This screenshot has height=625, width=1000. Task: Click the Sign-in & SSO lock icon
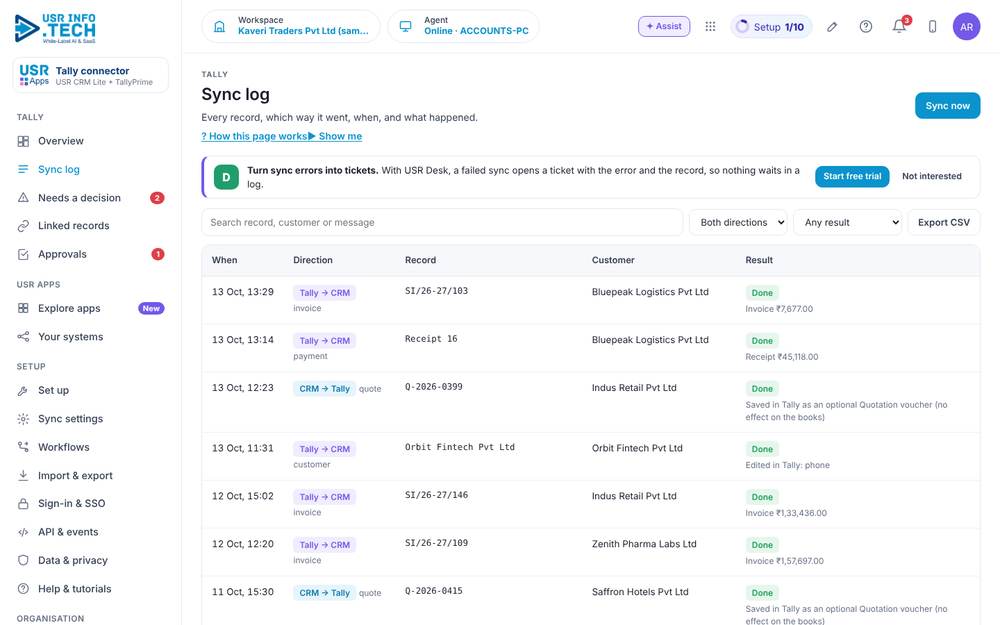tap(23, 504)
